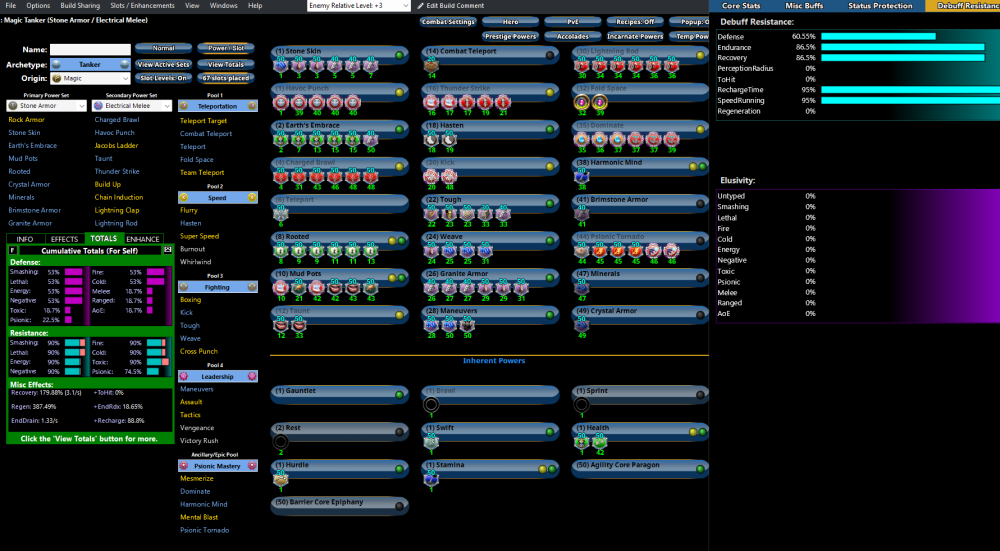Click the empty slot under Brawl power
This screenshot has height=551, width=1000.
[x=431, y=405]
